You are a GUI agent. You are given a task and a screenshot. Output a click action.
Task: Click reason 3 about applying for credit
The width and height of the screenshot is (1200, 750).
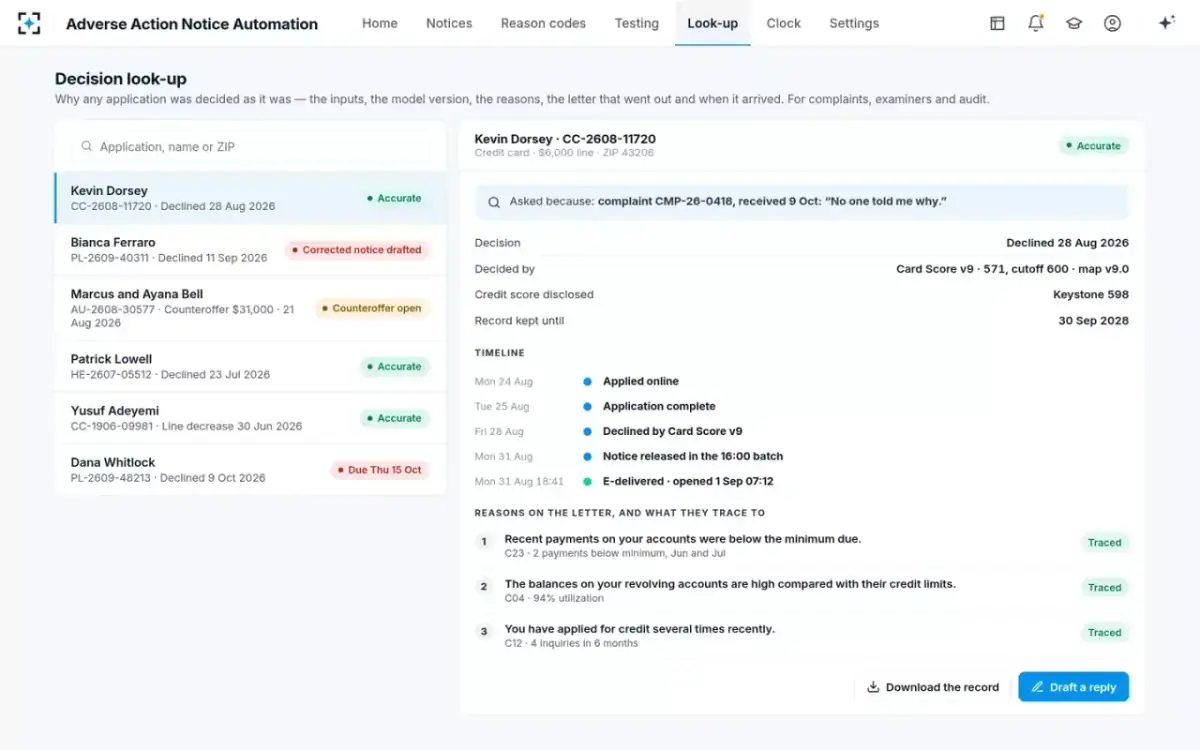click(x=640, y=629)
